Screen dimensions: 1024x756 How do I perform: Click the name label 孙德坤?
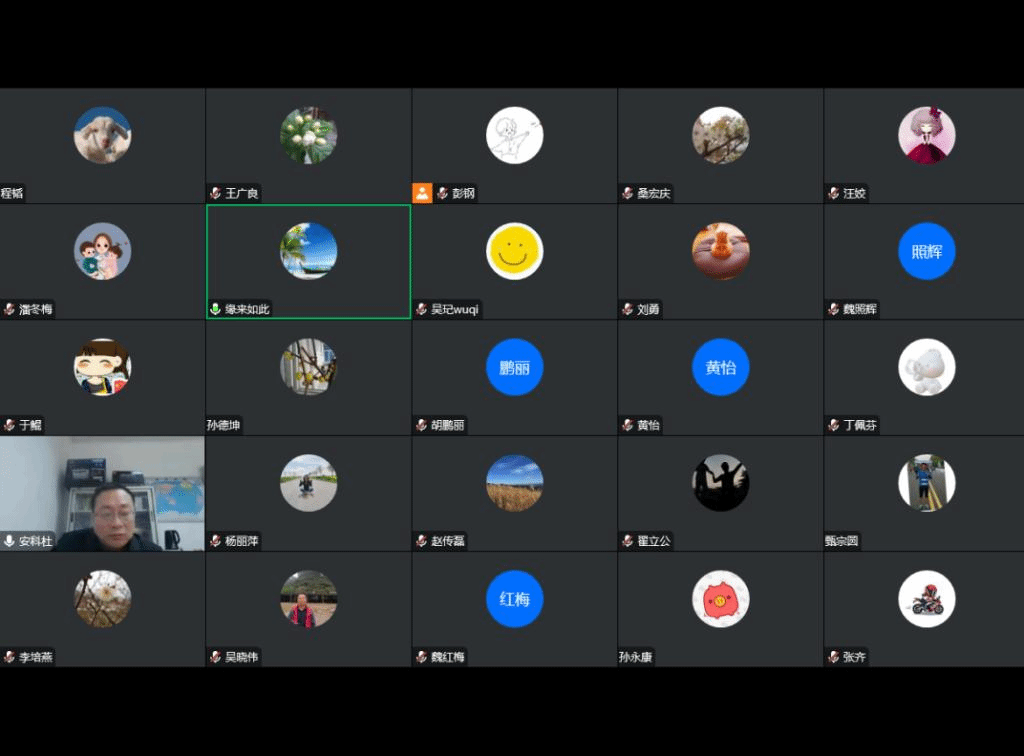pyautogui.click(x=224, y=425)
